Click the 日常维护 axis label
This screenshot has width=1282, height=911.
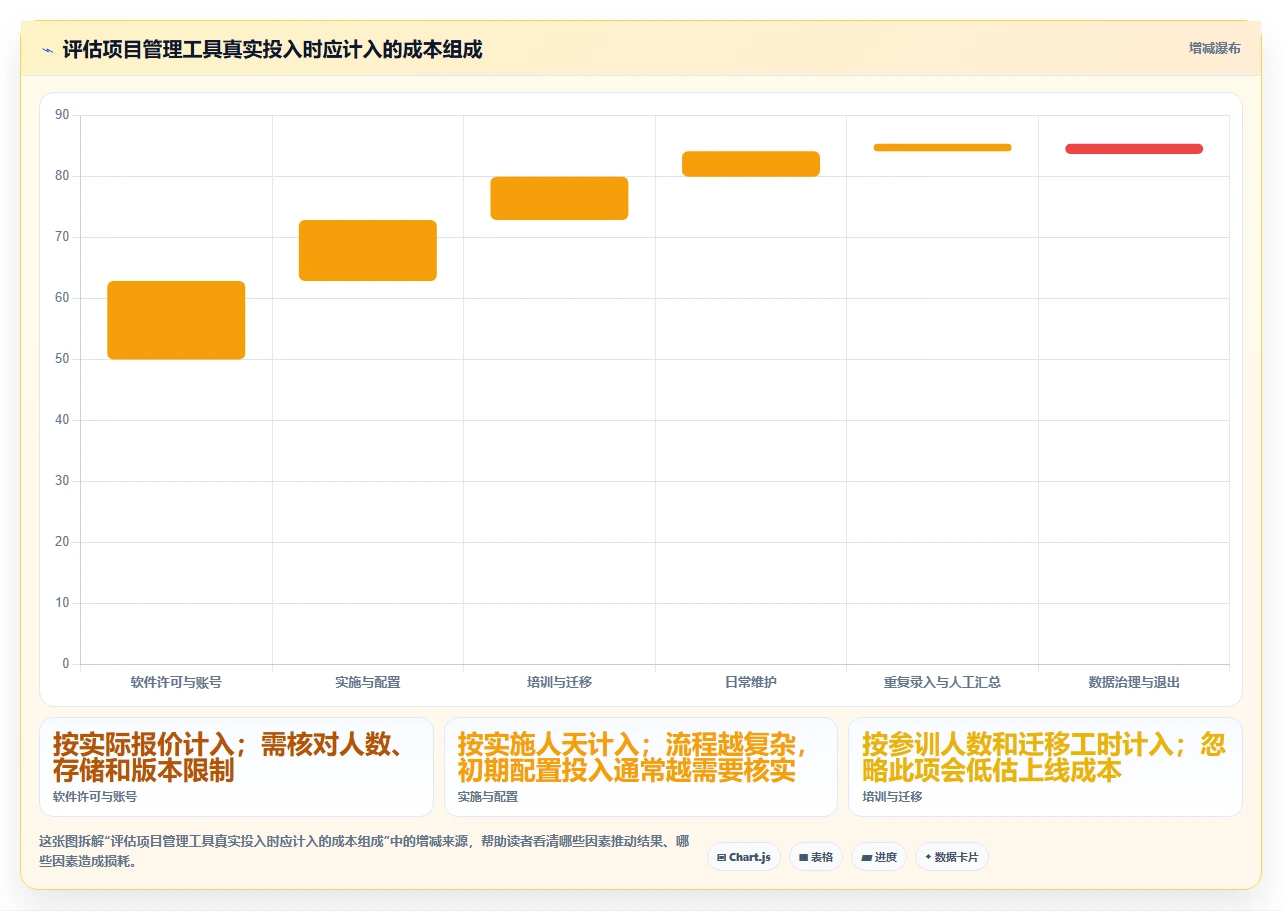click(x=751, y=682)
